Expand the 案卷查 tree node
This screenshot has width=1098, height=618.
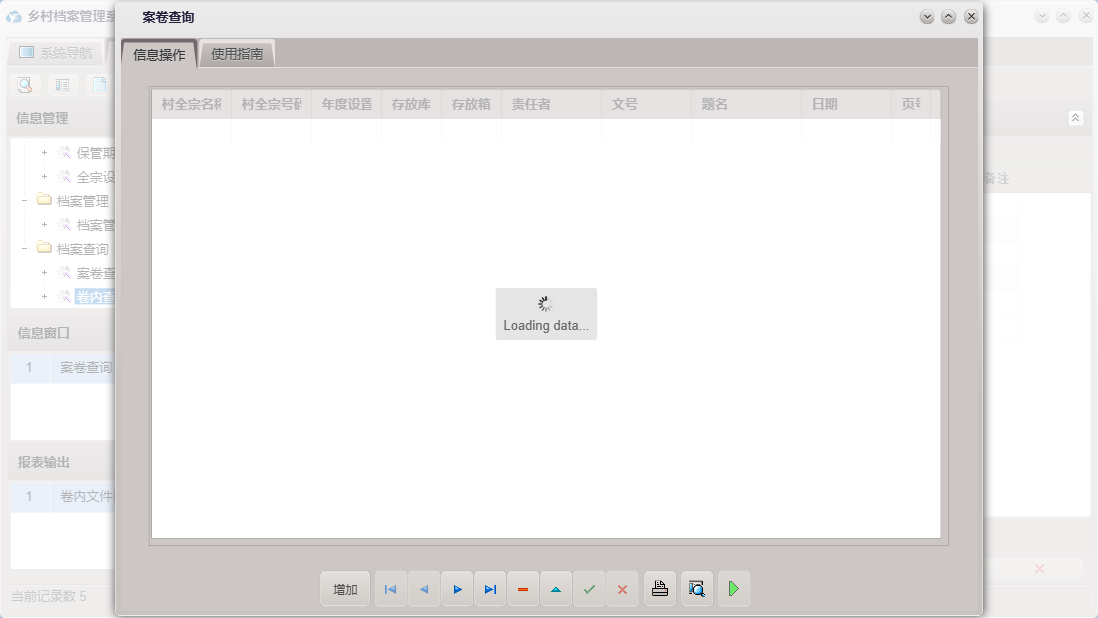tap(44, 273)
